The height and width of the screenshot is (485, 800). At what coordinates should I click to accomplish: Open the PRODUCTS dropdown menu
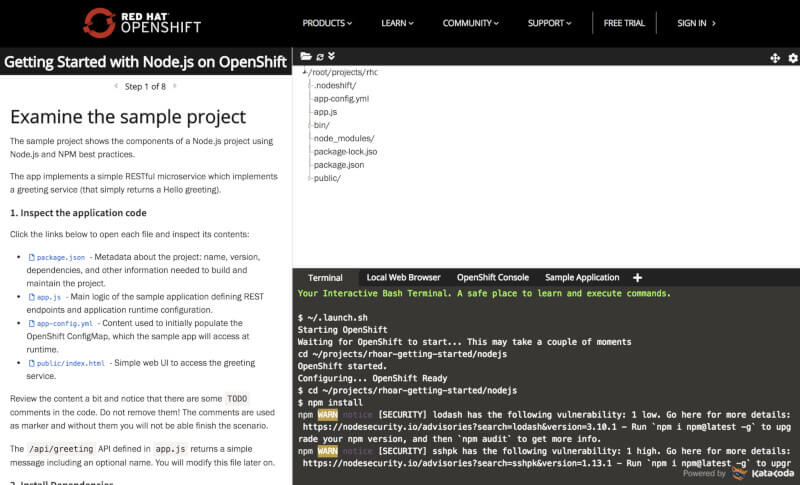(327, 23)
